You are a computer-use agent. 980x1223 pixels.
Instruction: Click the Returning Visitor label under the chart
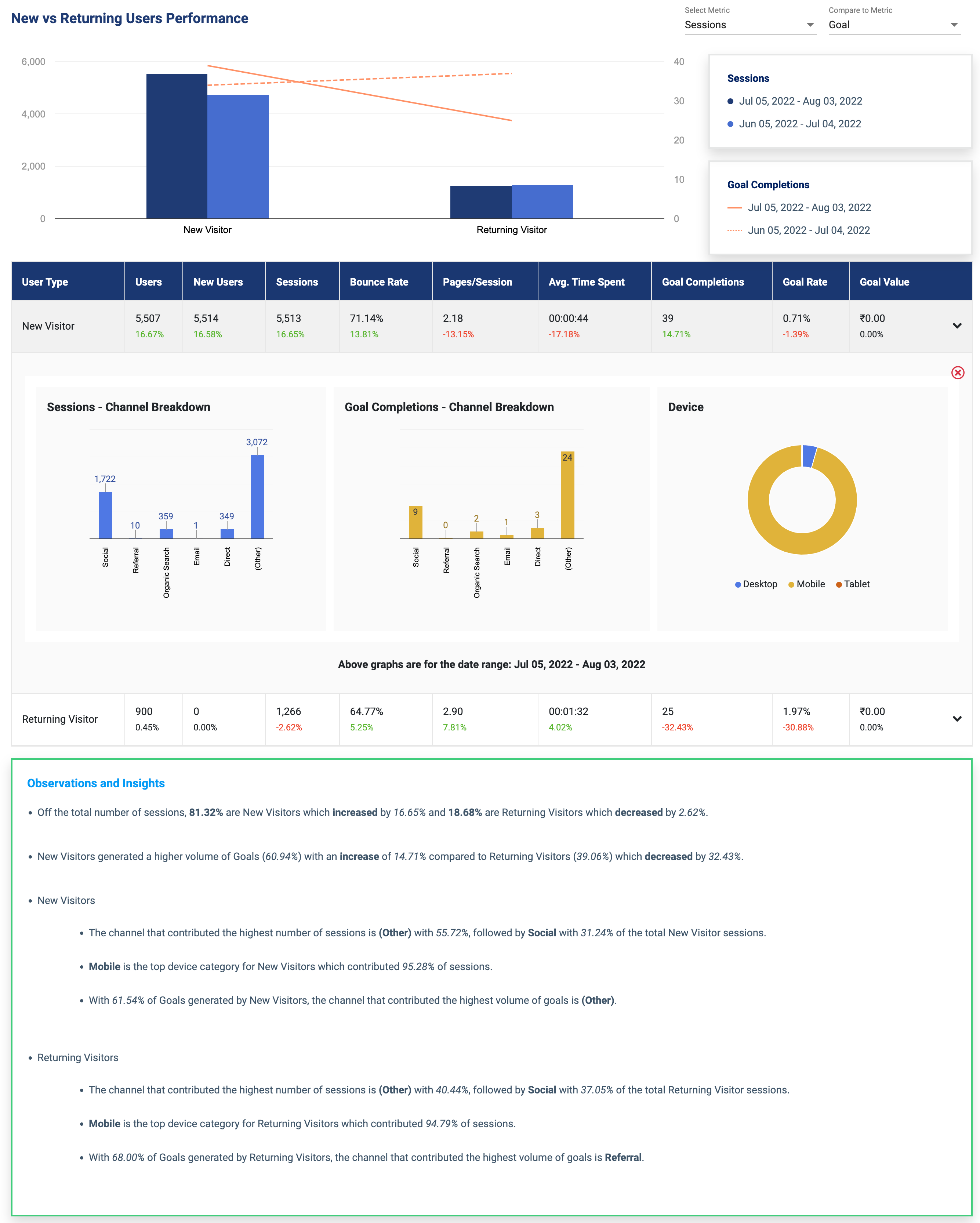511,230
